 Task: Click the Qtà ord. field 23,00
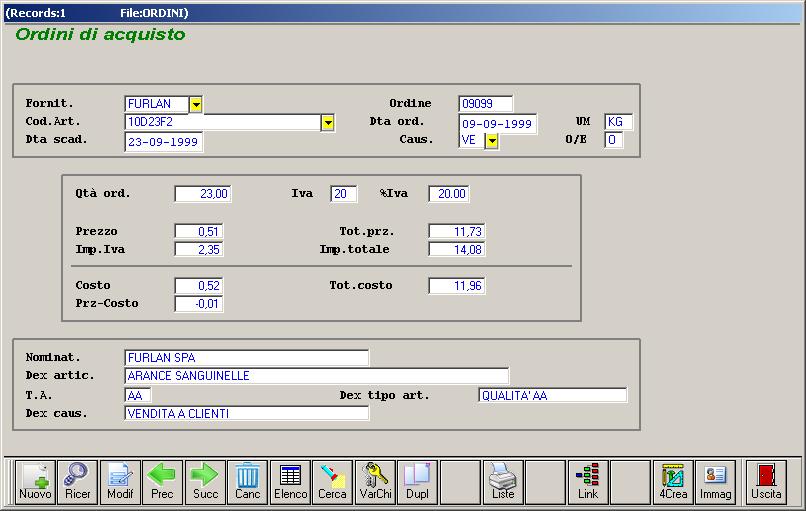pos(203,194)
